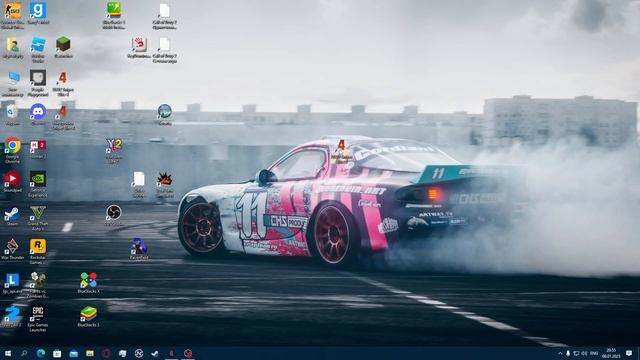Click the blue L application icon
This screenshot has width=640, height=360.
point(13,280)
